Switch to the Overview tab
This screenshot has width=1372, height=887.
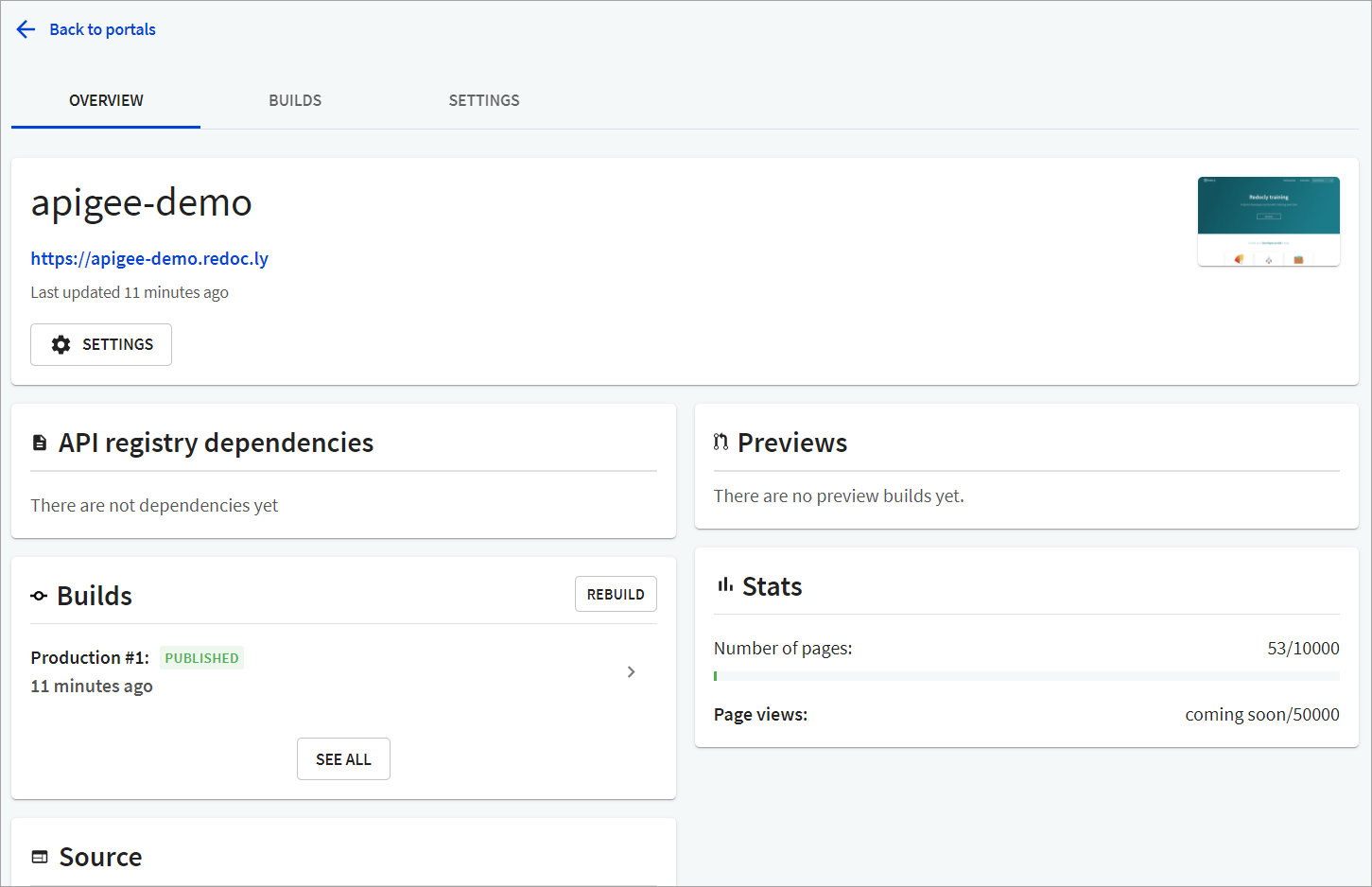(106, 100)
